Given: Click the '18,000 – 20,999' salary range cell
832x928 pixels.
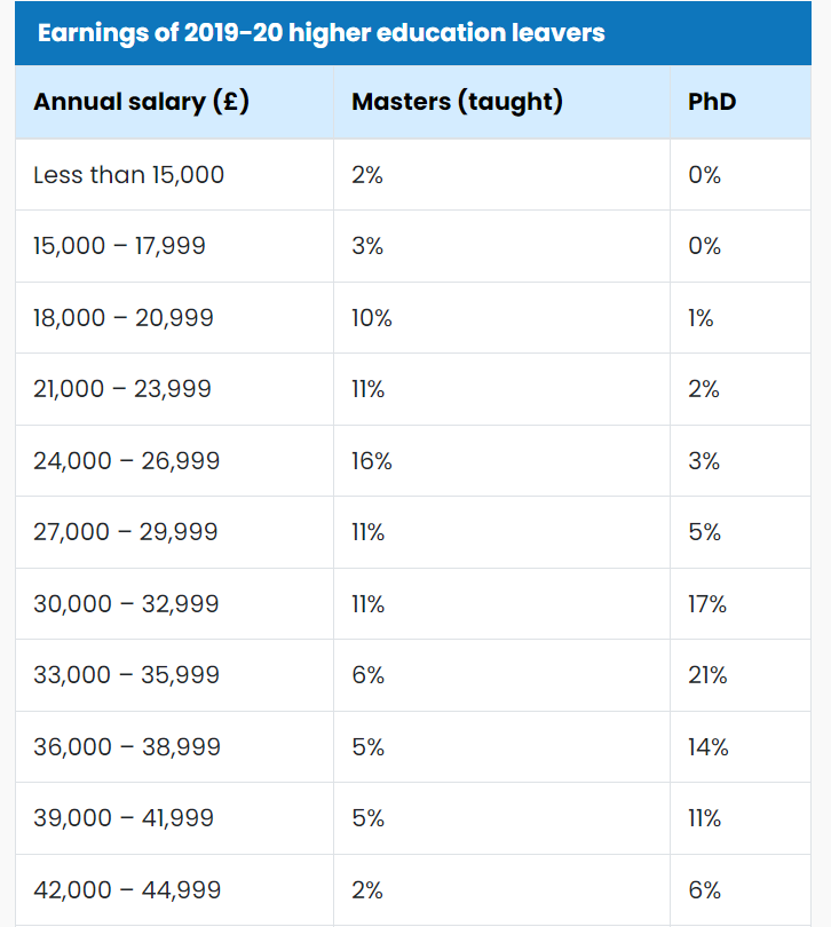Looking at the screenshot, I should click(x=175, y=318).
